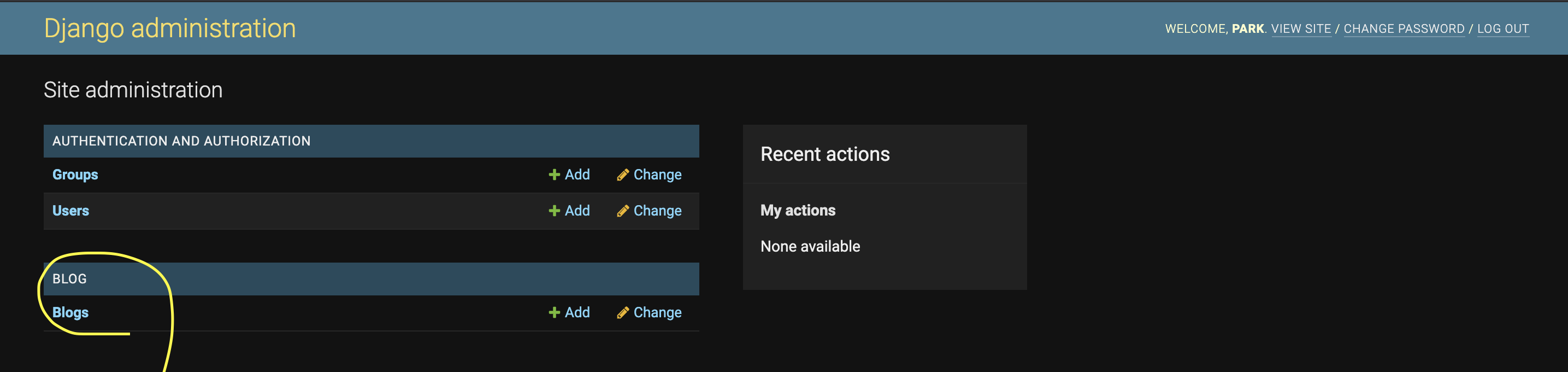This screenshot has height=372, width=1568.
Task: Open the Blogs model link
Action: pos(70,312)
